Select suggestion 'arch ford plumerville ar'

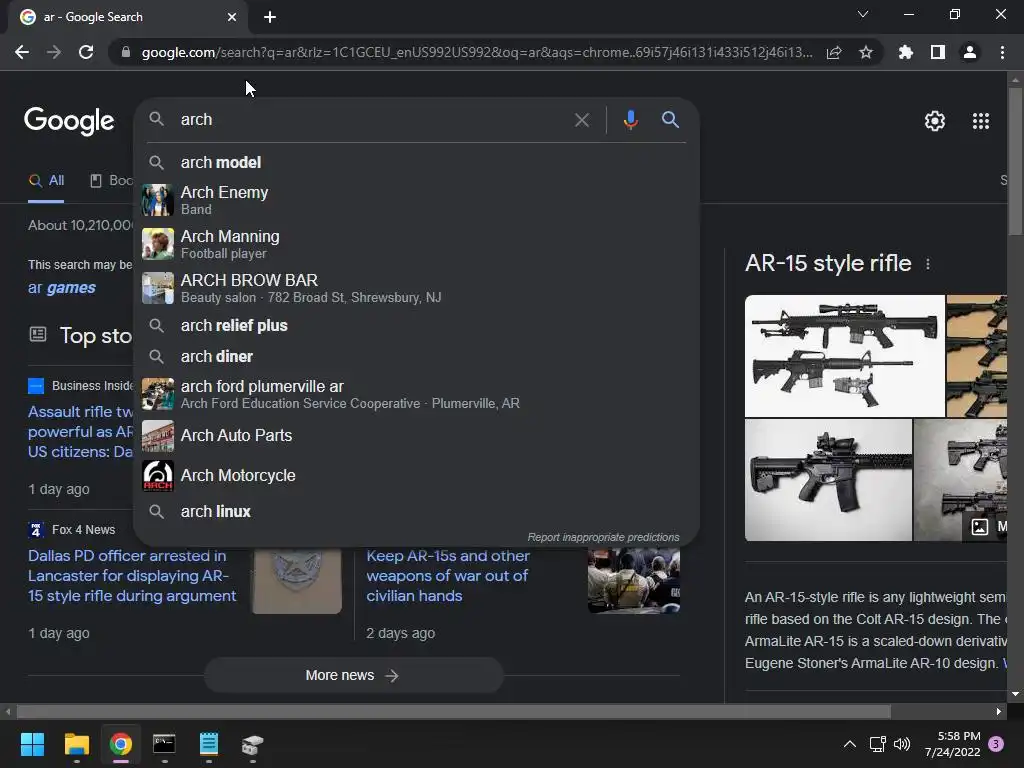click(417, 394)
